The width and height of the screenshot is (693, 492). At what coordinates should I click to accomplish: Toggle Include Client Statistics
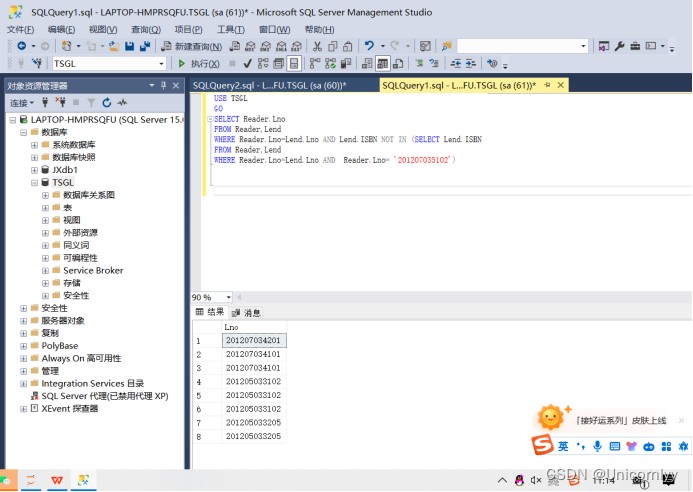(x=346, y=64)
